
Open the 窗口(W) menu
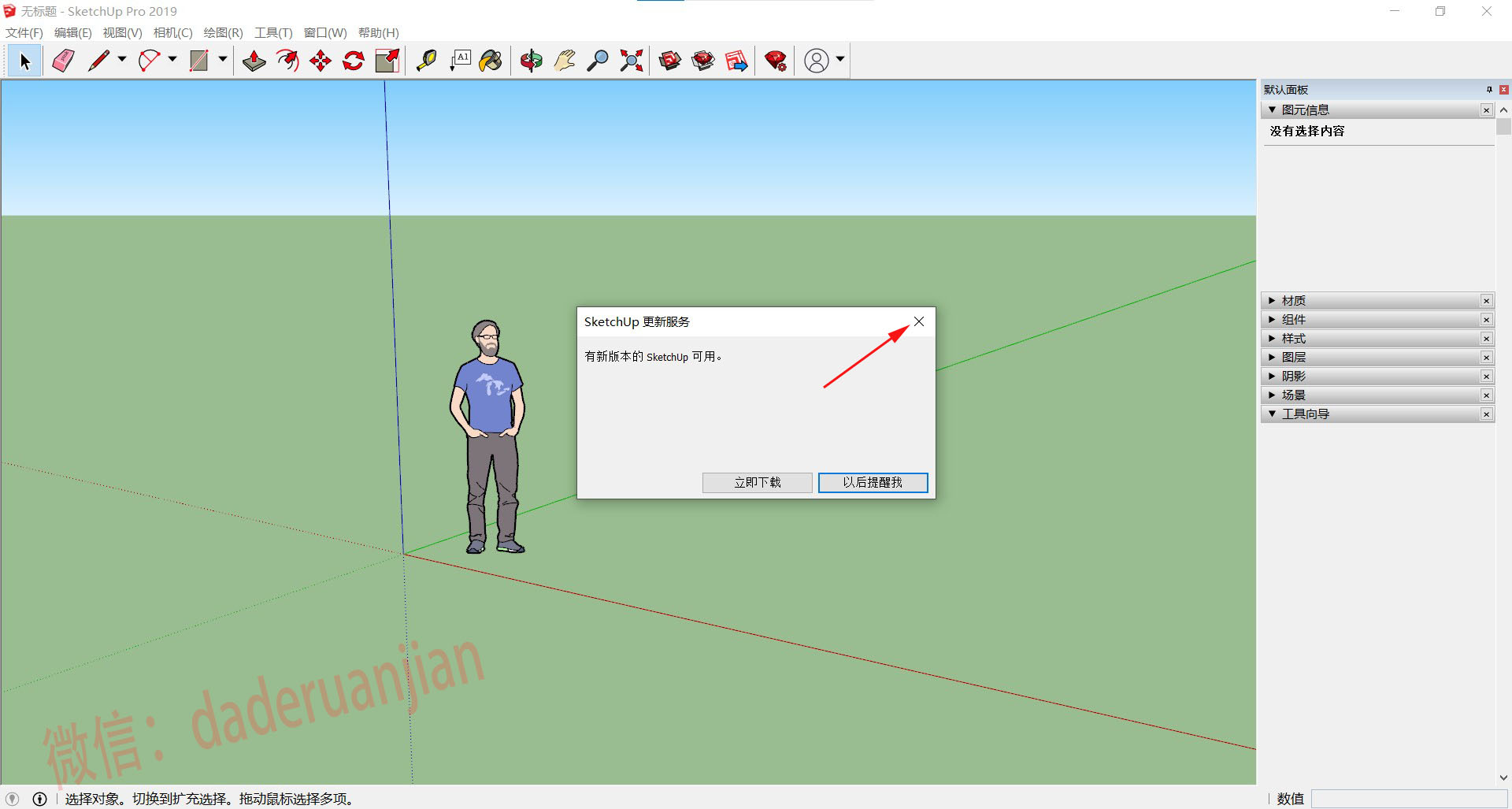tap(325, 32)
